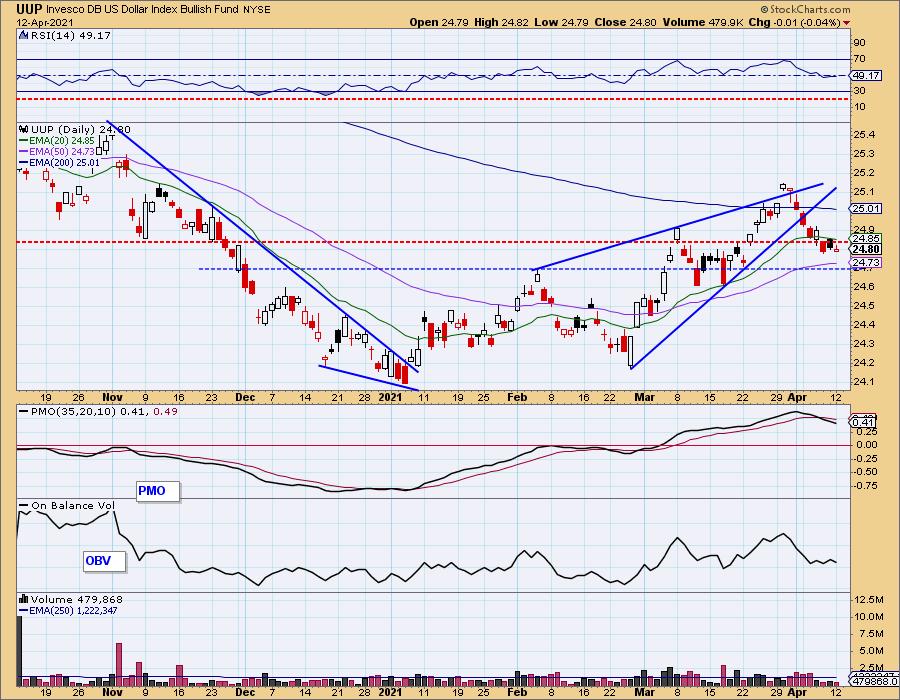The image size is (900, 700).
Task: Click the volume bars icon beside Volume 479,868
Action: click(24, 600)
